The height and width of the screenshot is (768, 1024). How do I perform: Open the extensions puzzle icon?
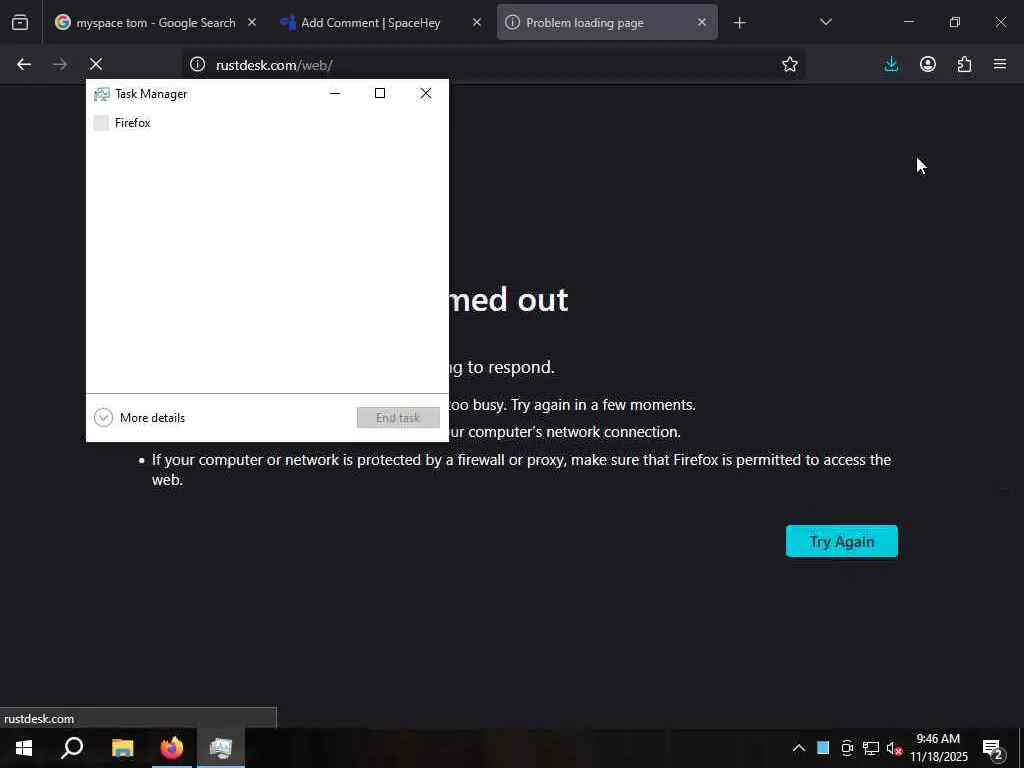click(x=964, y=64)
